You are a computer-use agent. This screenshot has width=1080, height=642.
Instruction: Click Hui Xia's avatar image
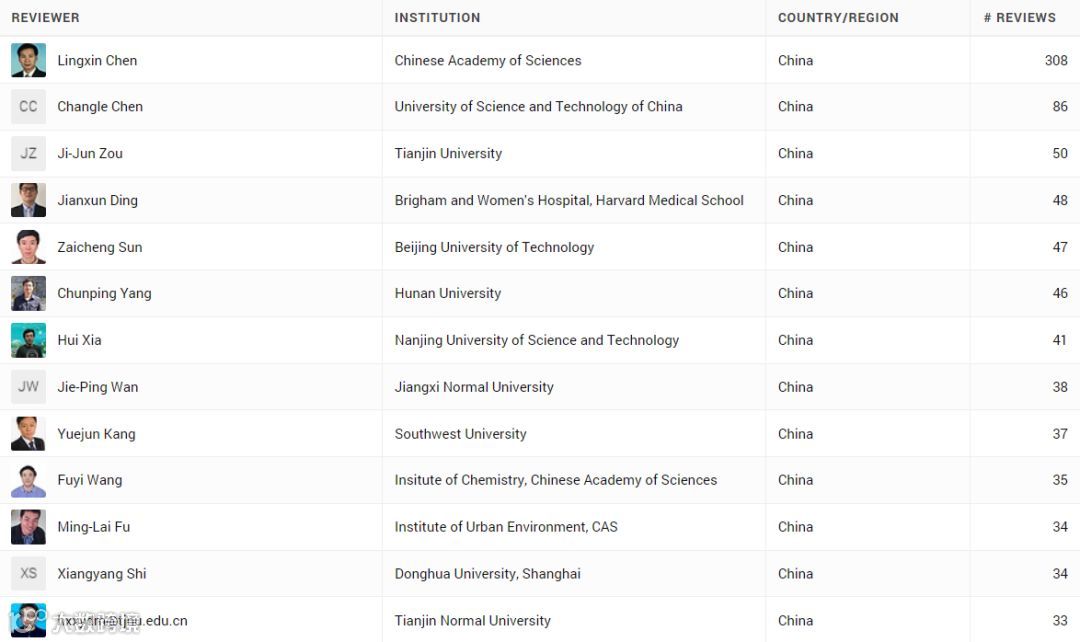point(28,340)
